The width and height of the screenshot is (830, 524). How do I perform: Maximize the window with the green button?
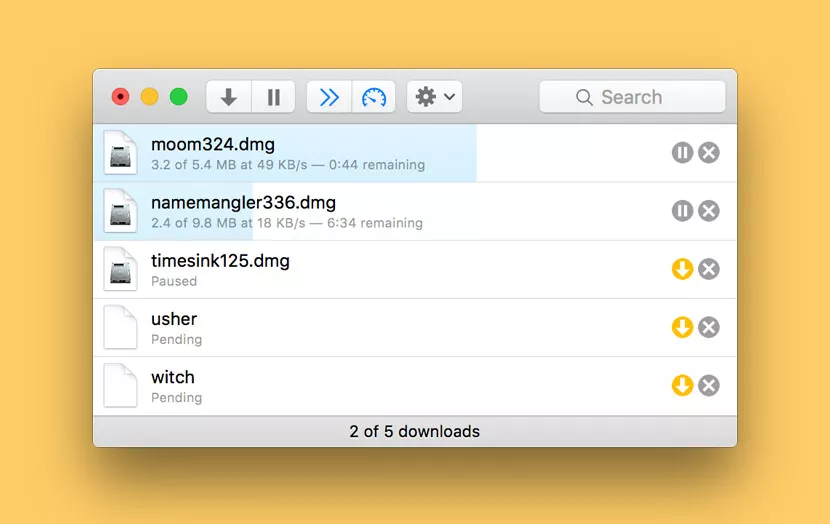coord(178,97)
